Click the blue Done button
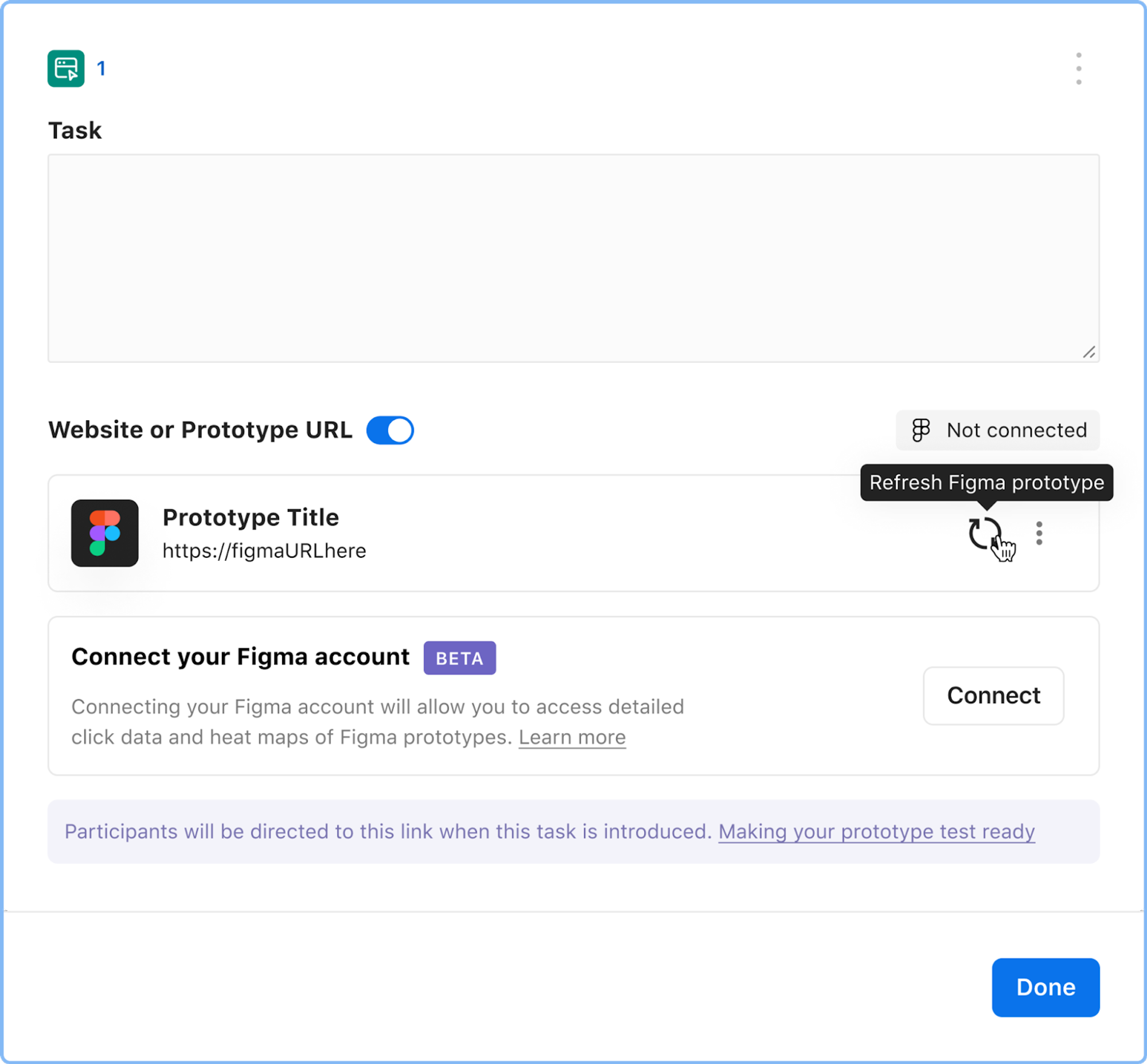The image size is (1147, 1064). tap(1045, 987)
